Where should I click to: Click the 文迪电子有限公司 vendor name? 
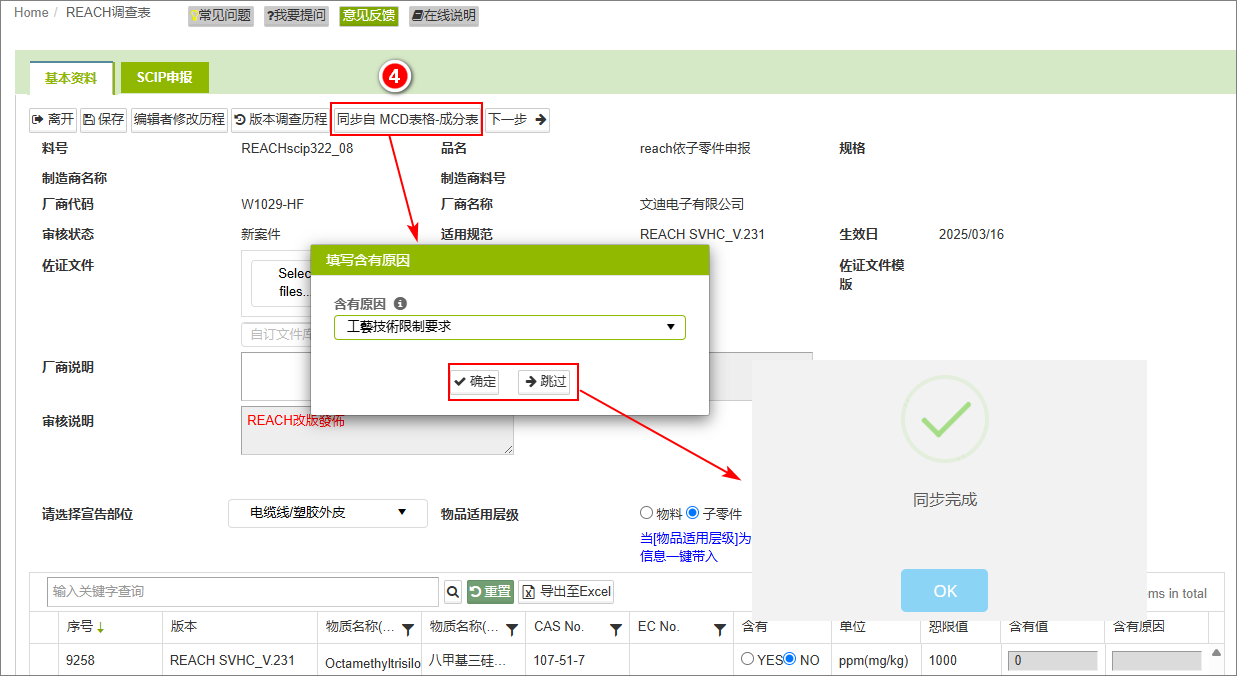click(692, 204)
